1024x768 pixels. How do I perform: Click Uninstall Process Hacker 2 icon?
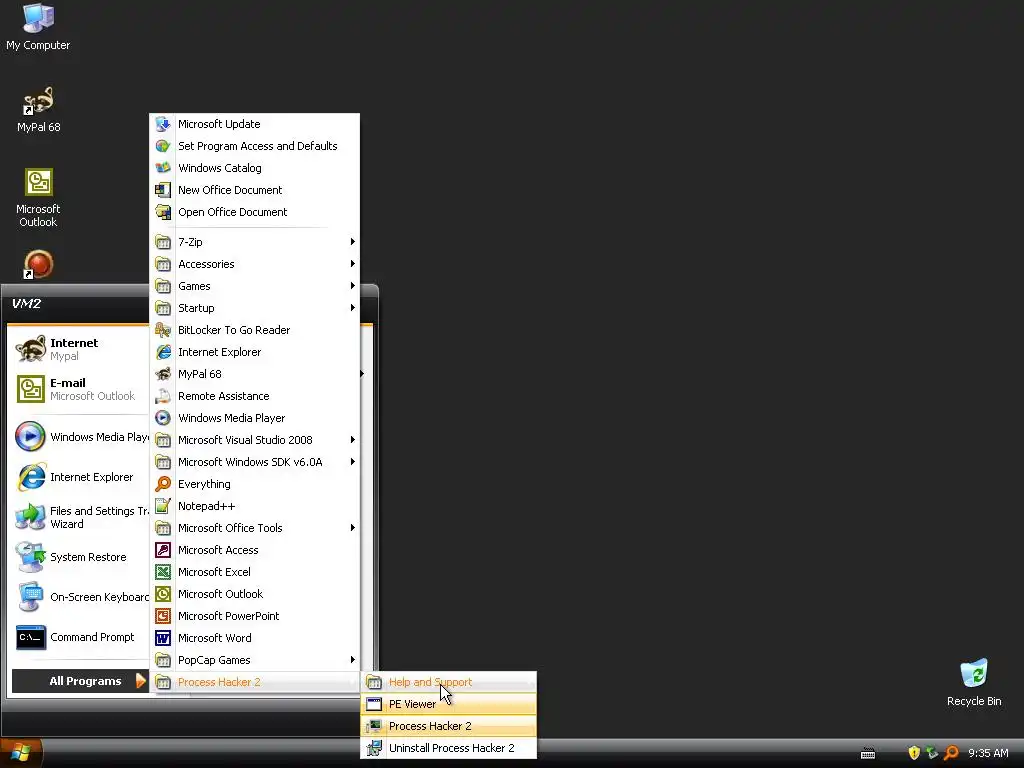tap(374, 748)
